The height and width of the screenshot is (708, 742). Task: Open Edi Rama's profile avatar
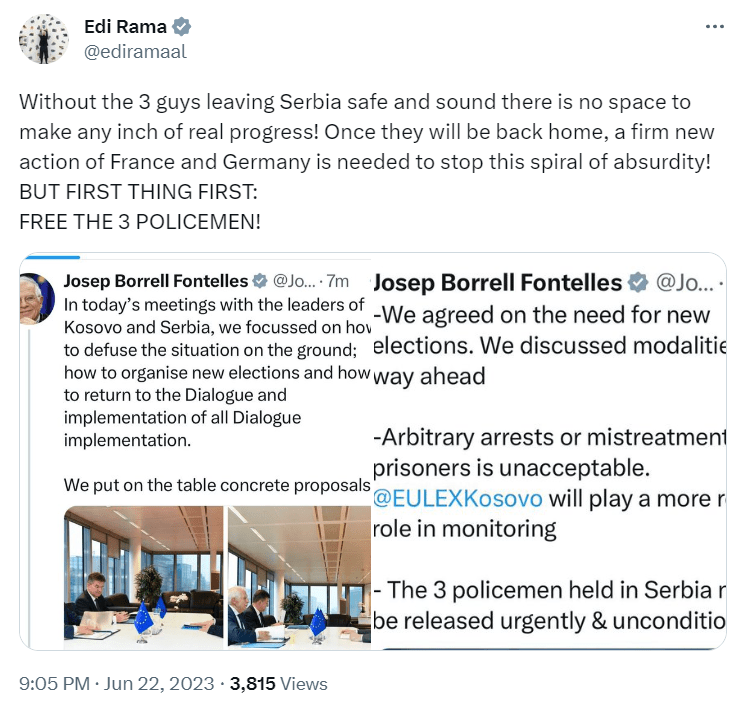[43, 39]
